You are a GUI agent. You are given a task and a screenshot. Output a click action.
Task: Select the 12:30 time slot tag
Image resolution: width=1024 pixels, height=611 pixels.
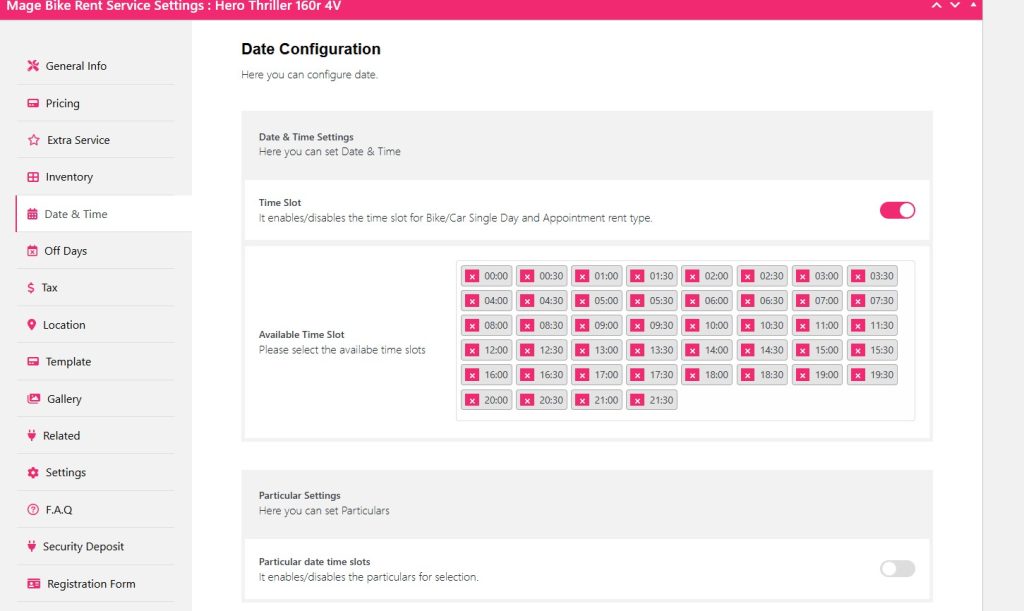pyautogui.click(x=550, y=350)
